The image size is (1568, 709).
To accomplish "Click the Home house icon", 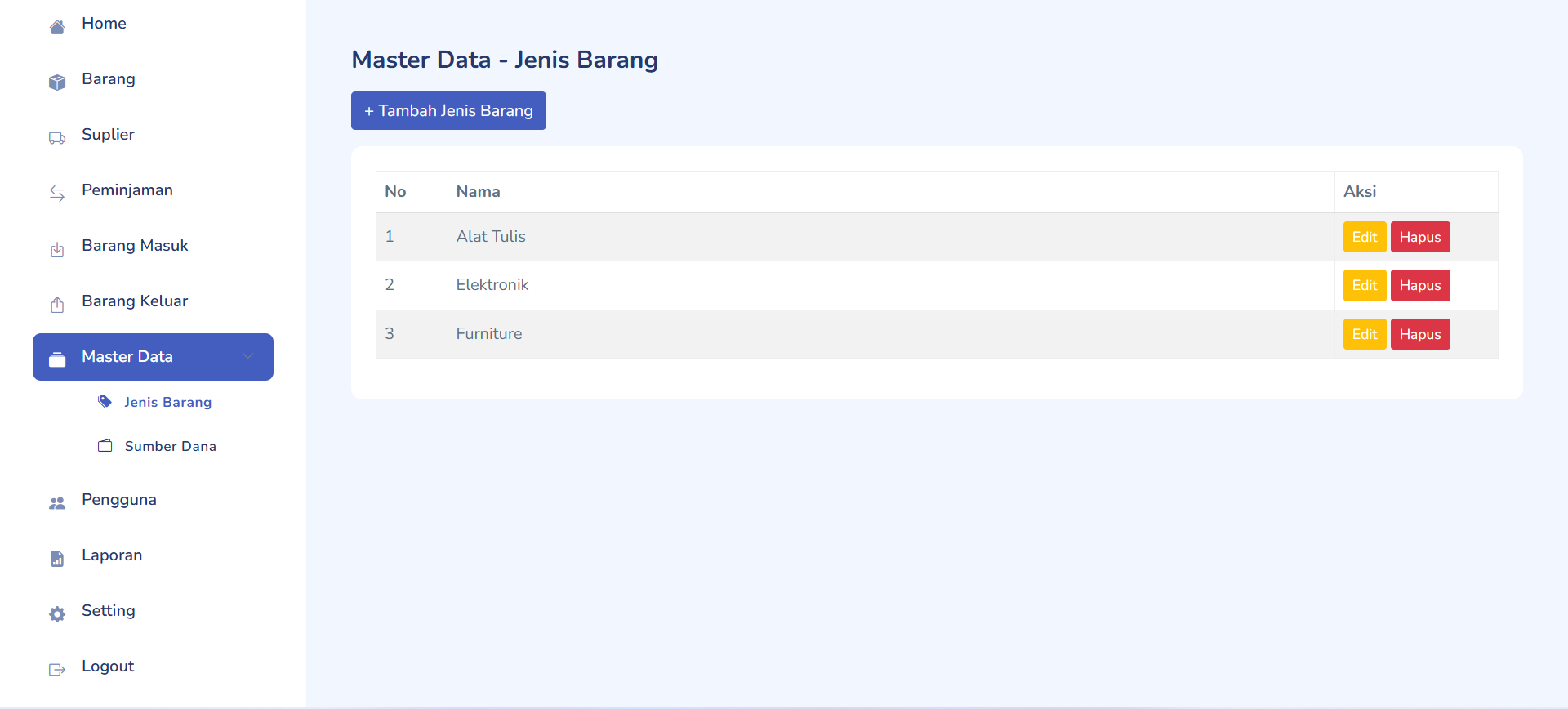I will 57,28.
